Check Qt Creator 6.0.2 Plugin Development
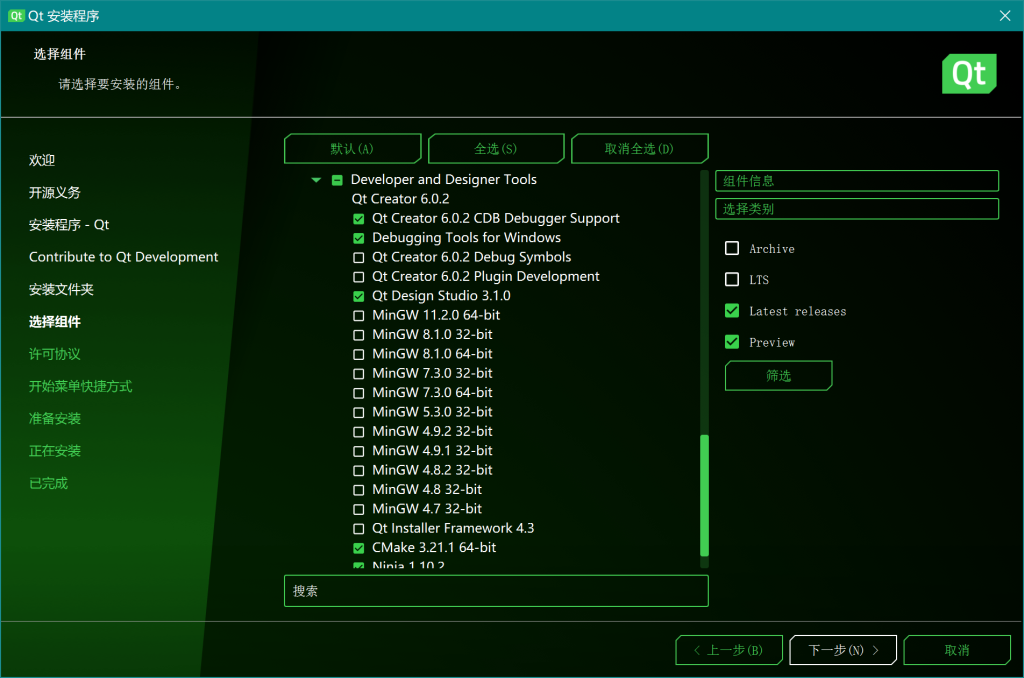The height and width of the screenshot is (678, 1024). click(x=359, y=277)
